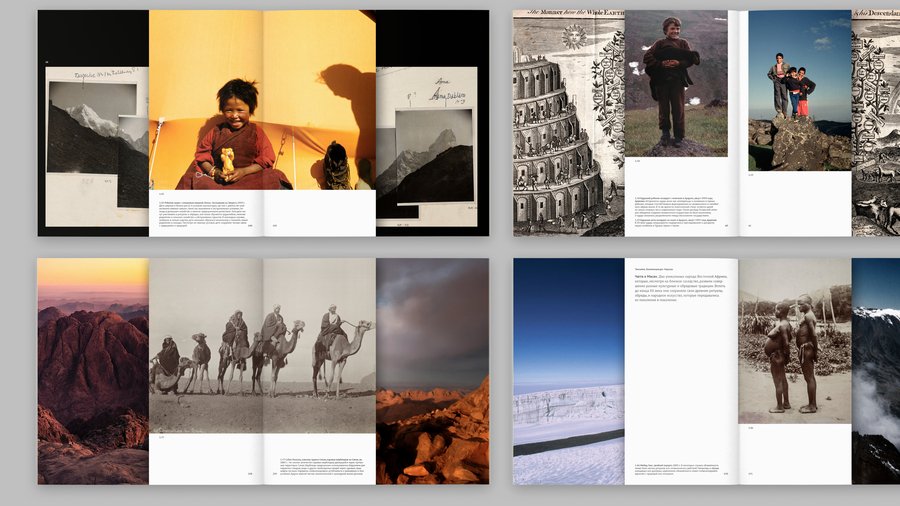900x506 pixels.
Task: Open the mountain print under handwritten Ama Dablam note
Action: click(434, 157)
